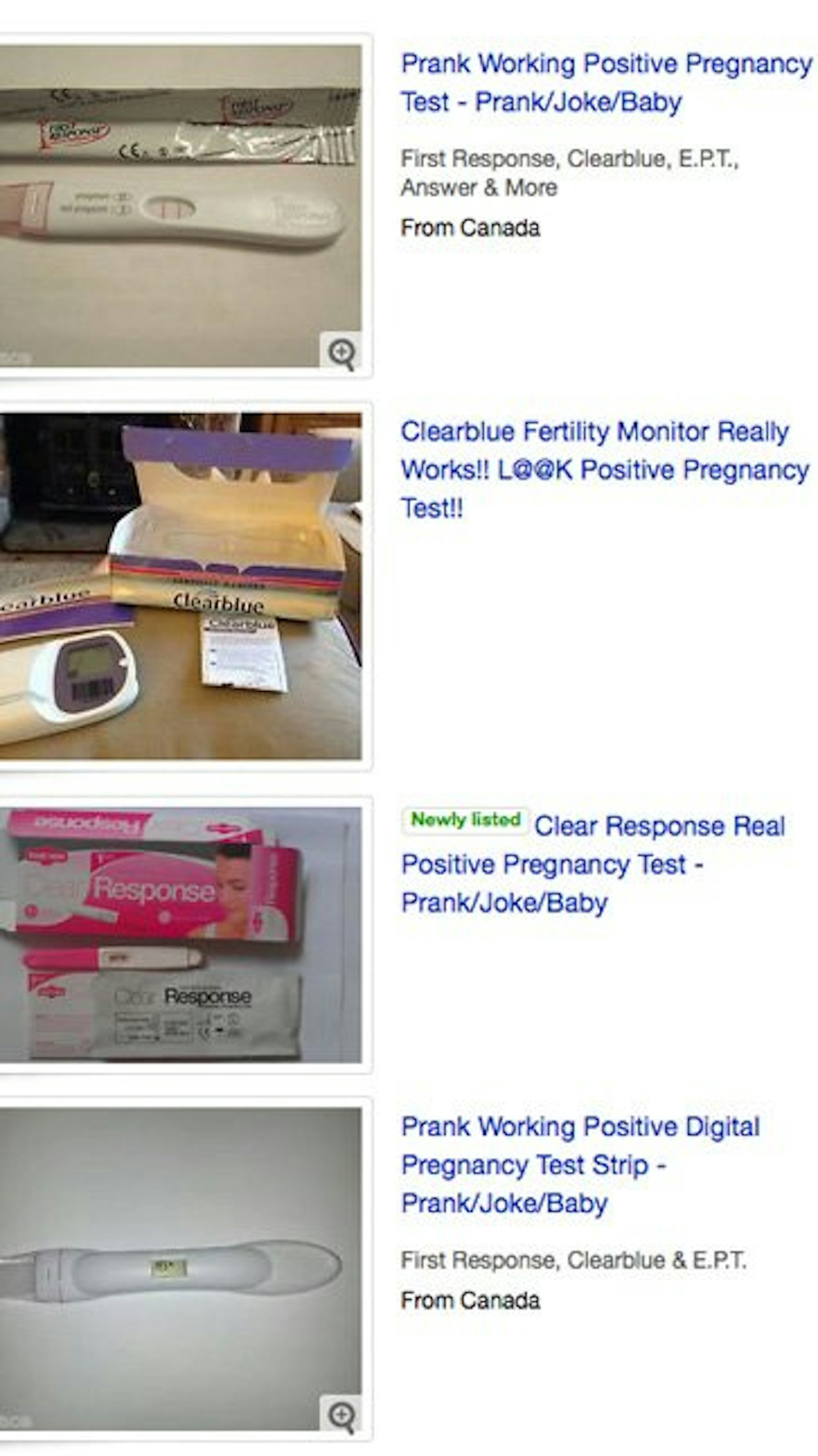The height and width of the screenshot is (1456, 818).
Task: Click 'From Canada' under the first listing
Action: [470, 228]
